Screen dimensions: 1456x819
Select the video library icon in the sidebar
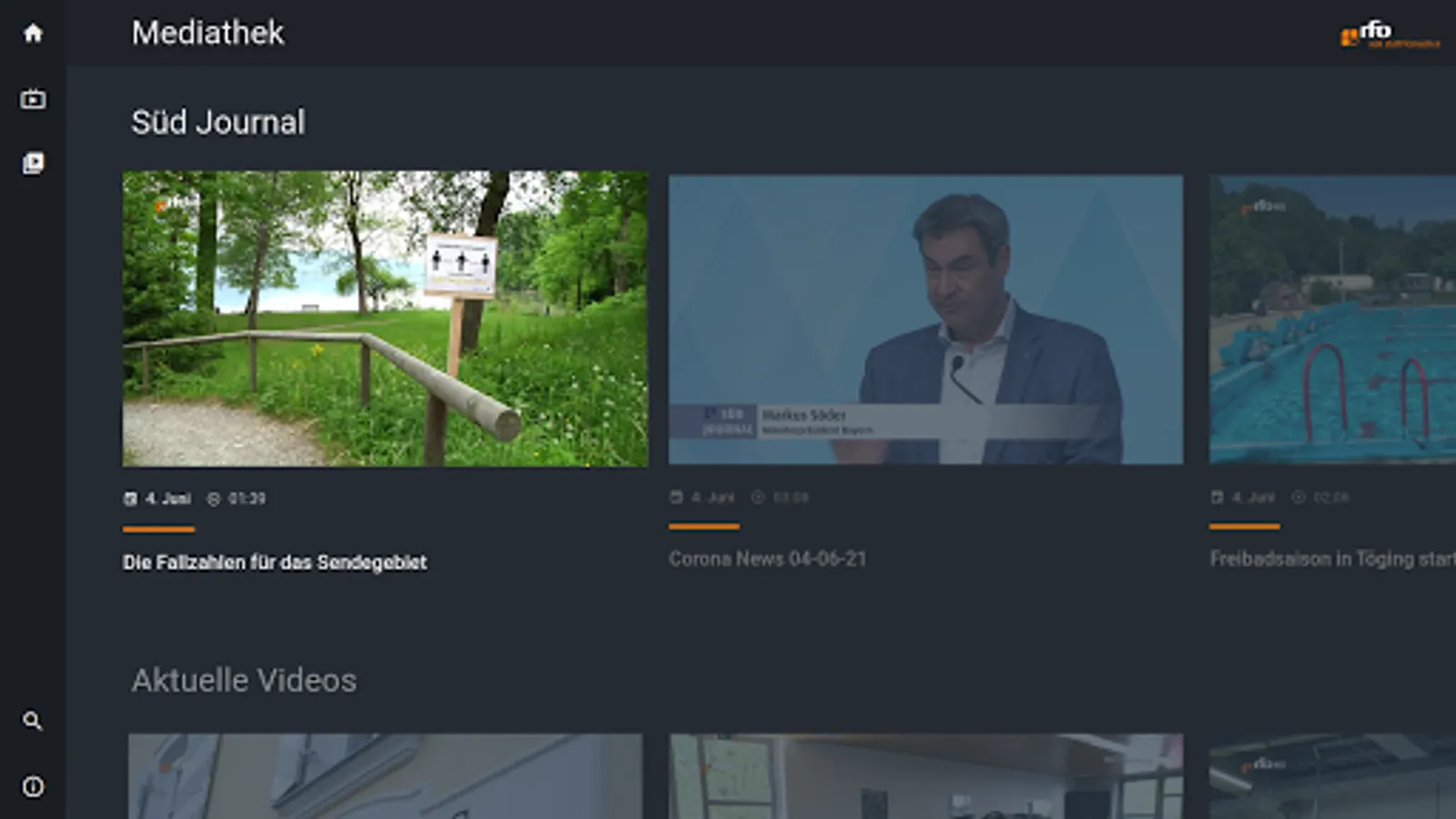click(x=33, y=163)
